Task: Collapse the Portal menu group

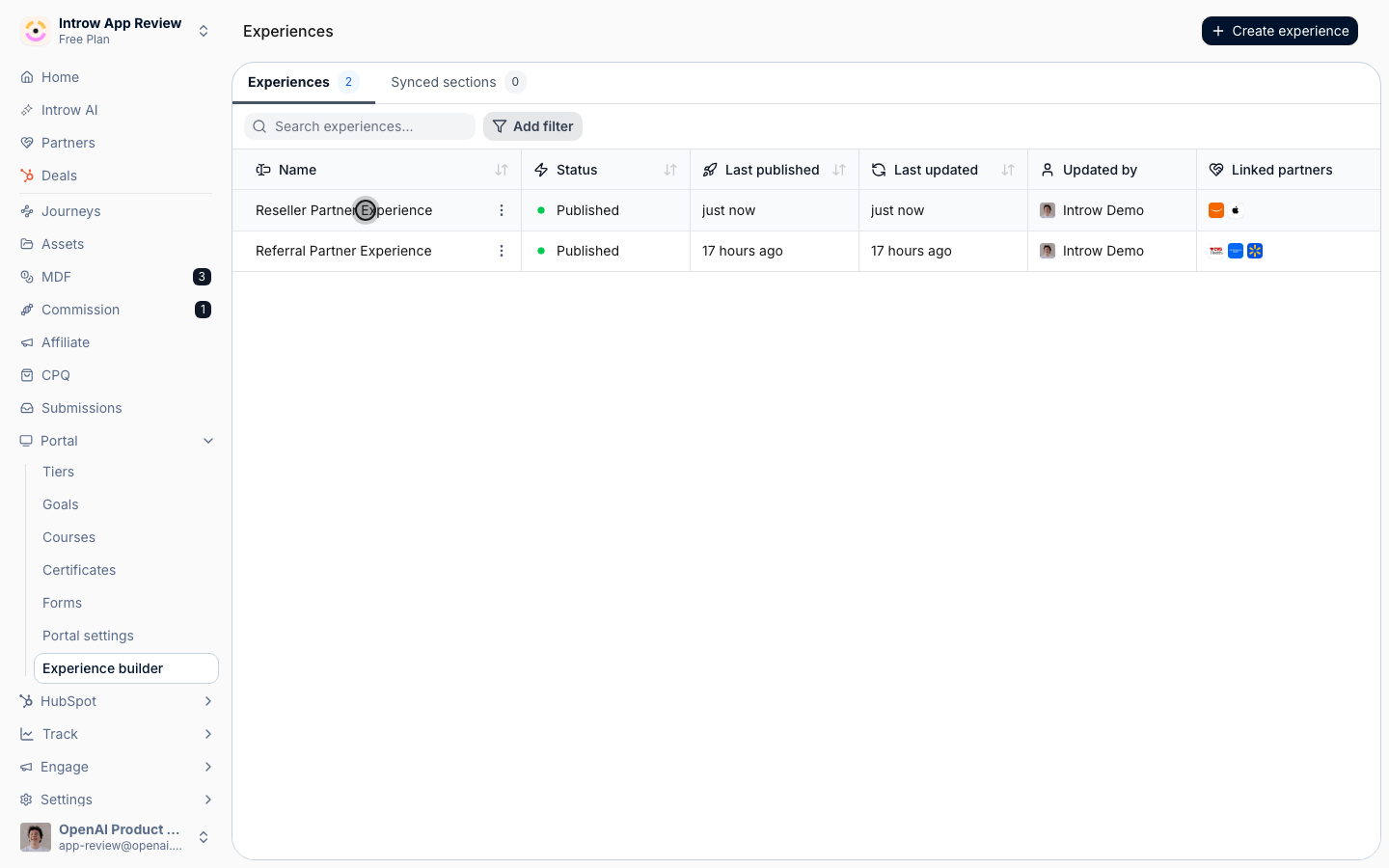Action: (116, 441)
